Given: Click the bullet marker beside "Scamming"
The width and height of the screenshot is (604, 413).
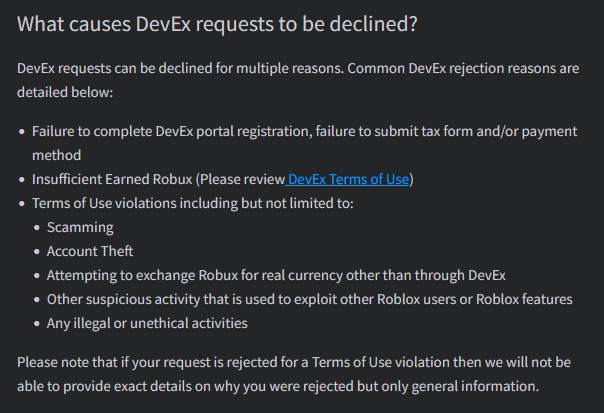Looking at the screenshot, I should tap(36, 228).
